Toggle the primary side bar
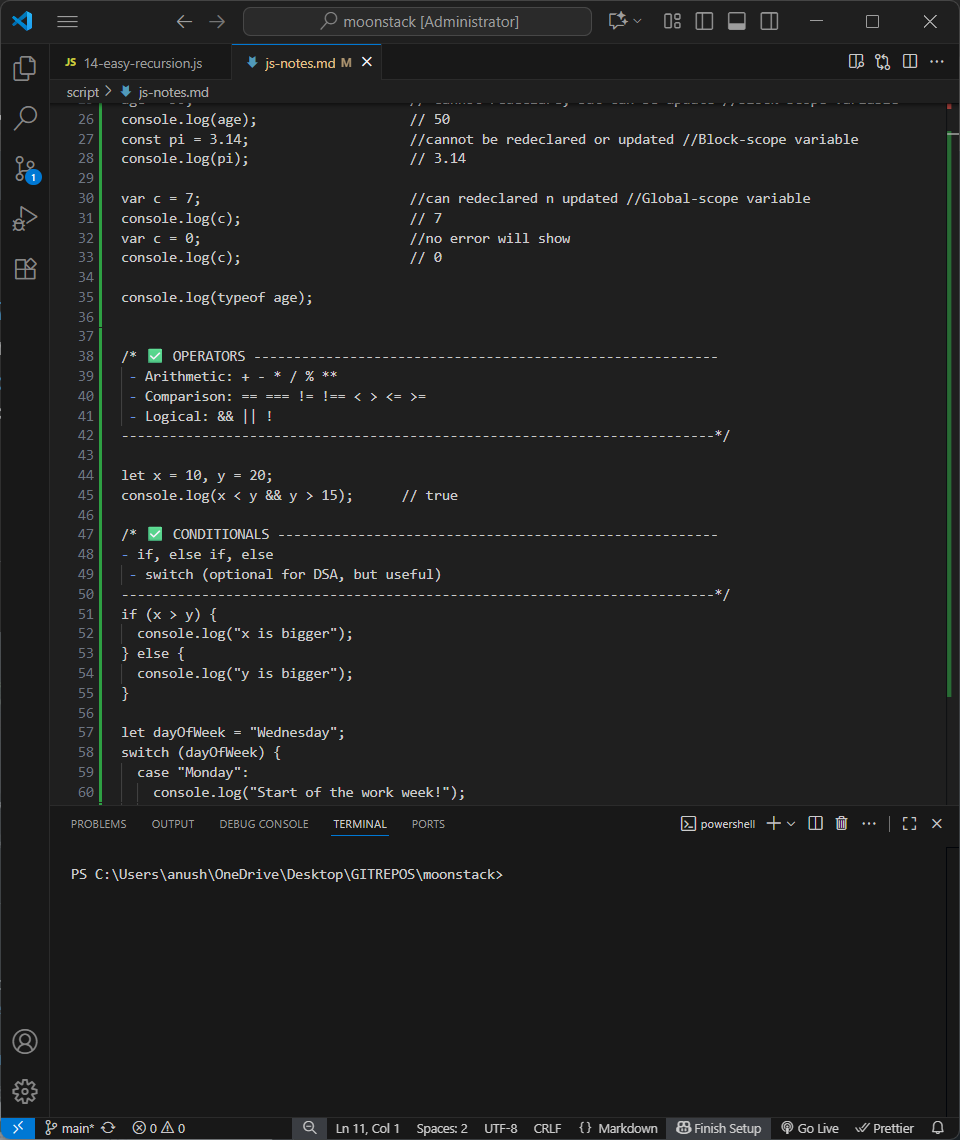Screen dimensions: 960x1140 (x=704, y=21)
